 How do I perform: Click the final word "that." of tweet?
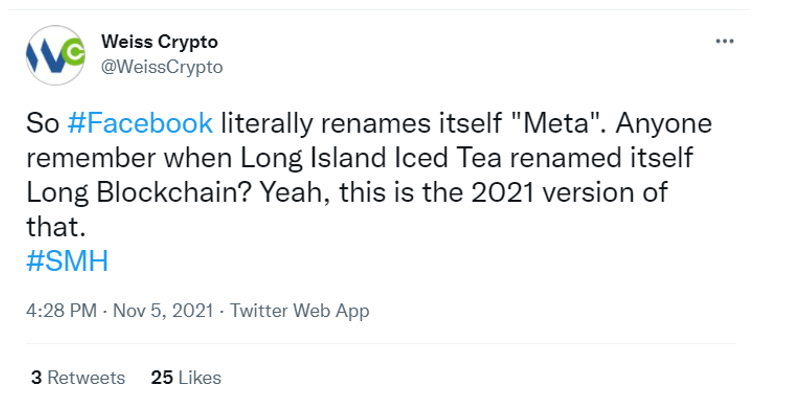[x=56, y=227]
